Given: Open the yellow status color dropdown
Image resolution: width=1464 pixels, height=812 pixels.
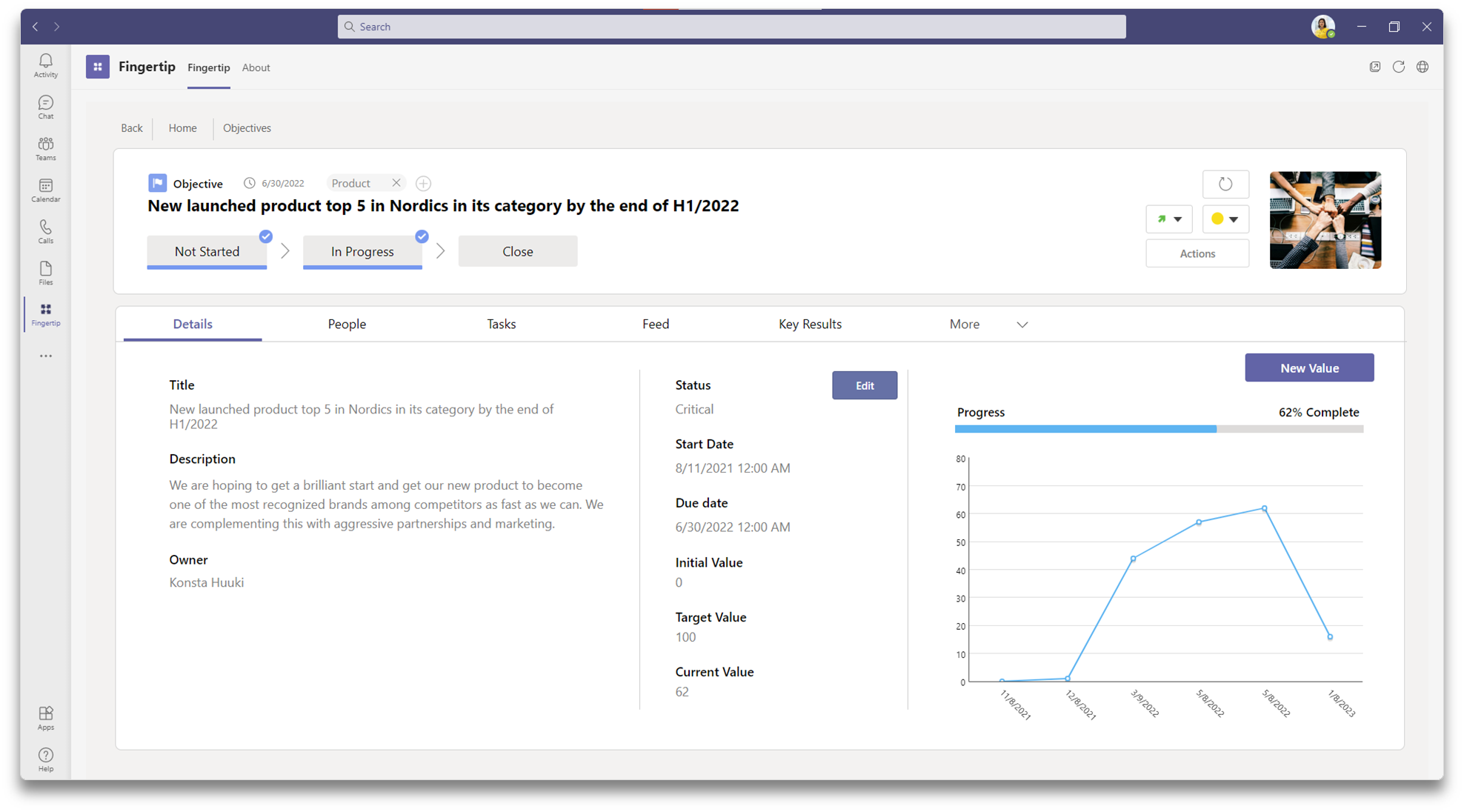Looking at the screenshot, I should pyautogui.click(x=1225, y=219).
